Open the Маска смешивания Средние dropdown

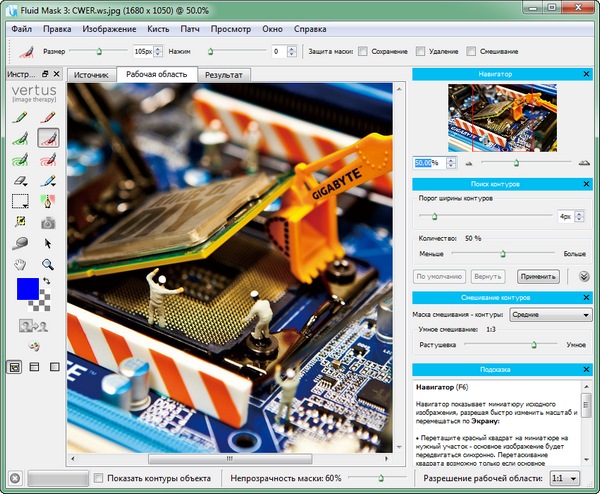[x=550, y=315]
